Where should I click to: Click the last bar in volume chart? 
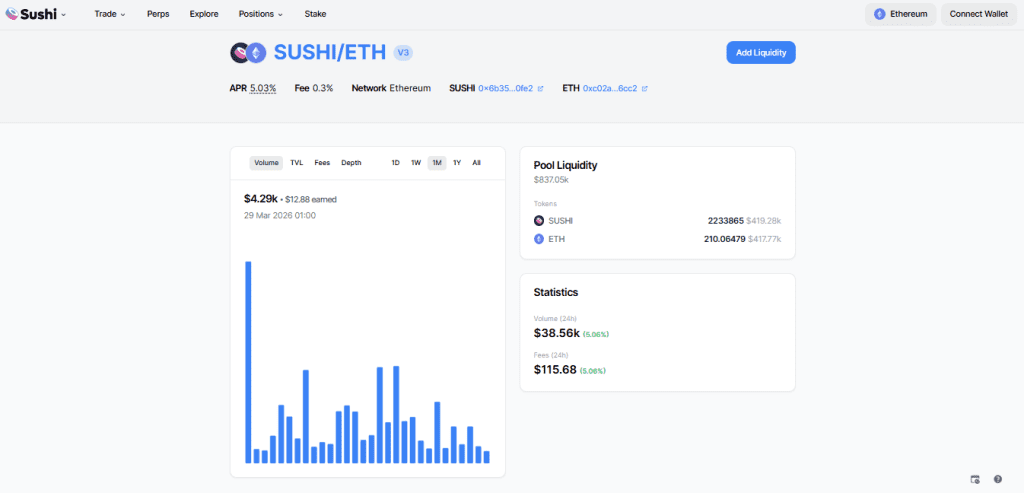click(487, 457)
